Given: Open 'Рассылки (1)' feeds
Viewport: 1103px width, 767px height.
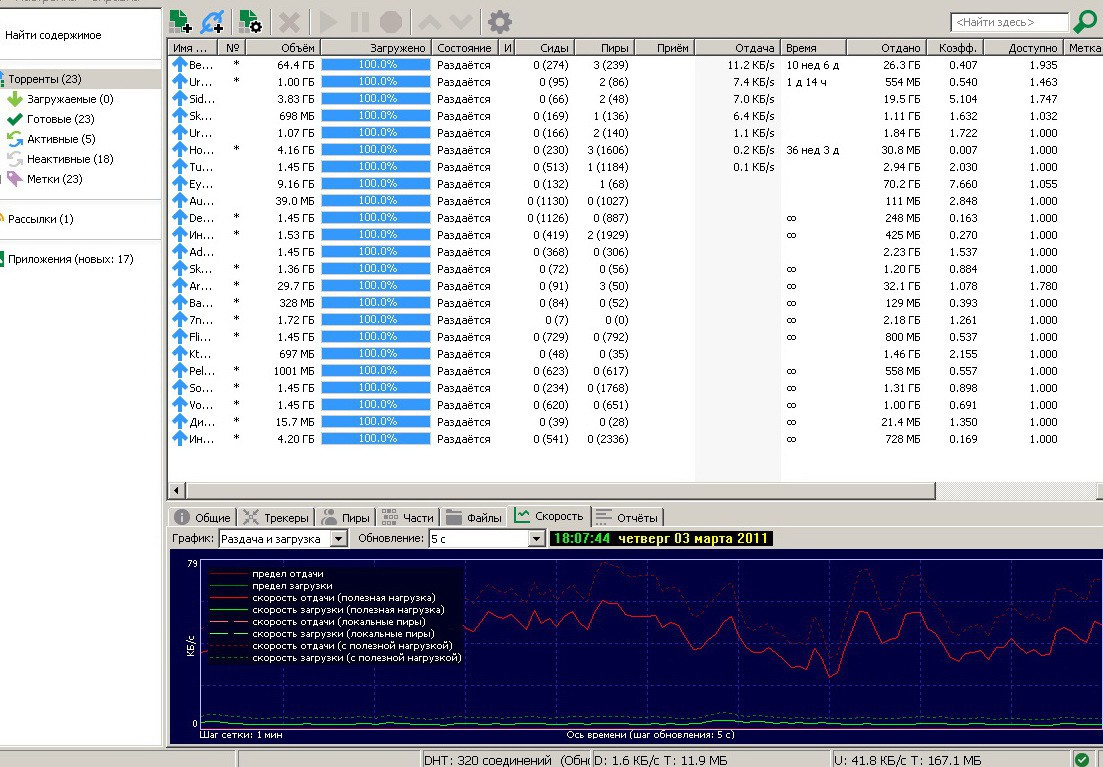Looking at the screenshot, I should pos(40,219).
